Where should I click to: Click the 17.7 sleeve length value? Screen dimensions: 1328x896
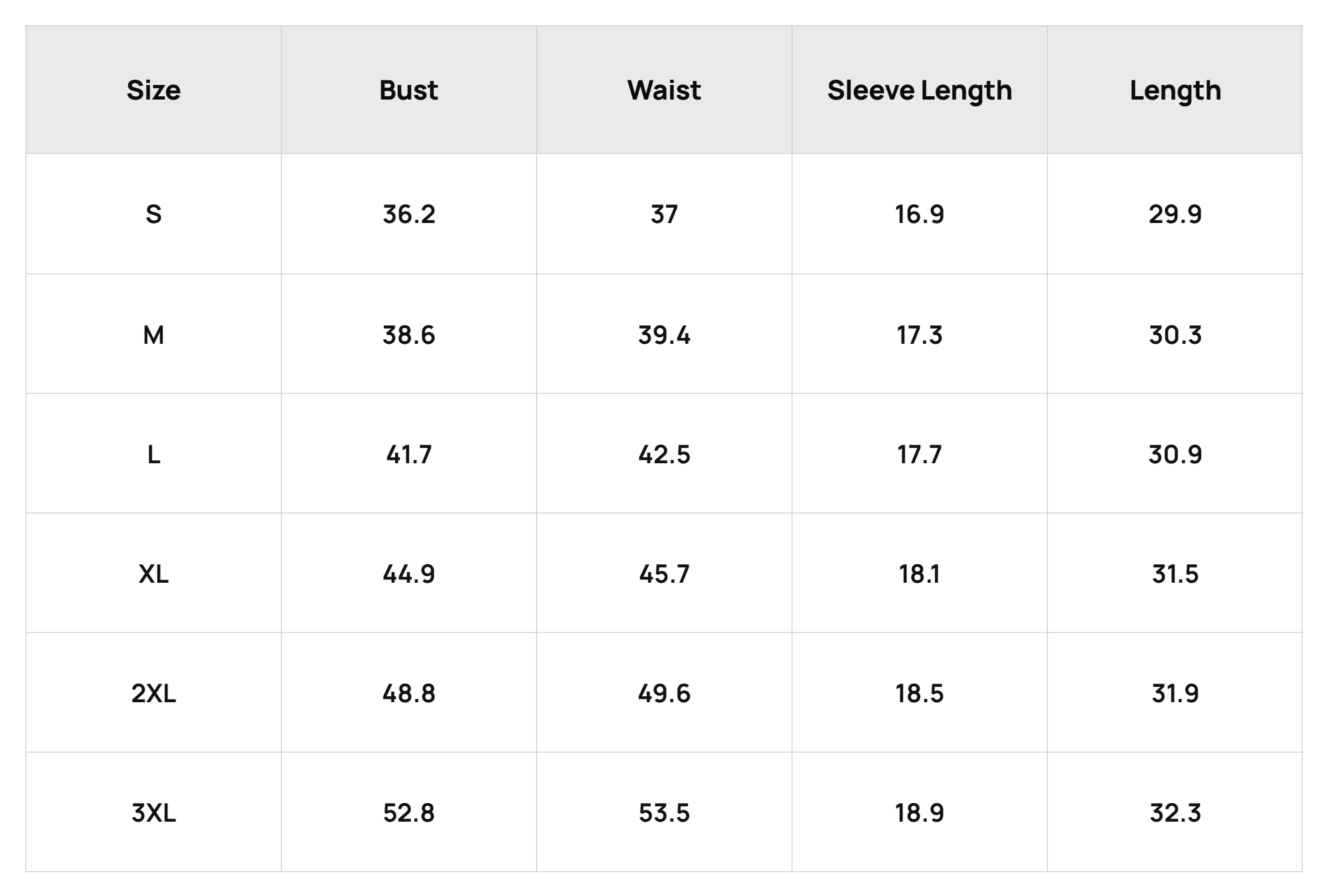(920, 455)
